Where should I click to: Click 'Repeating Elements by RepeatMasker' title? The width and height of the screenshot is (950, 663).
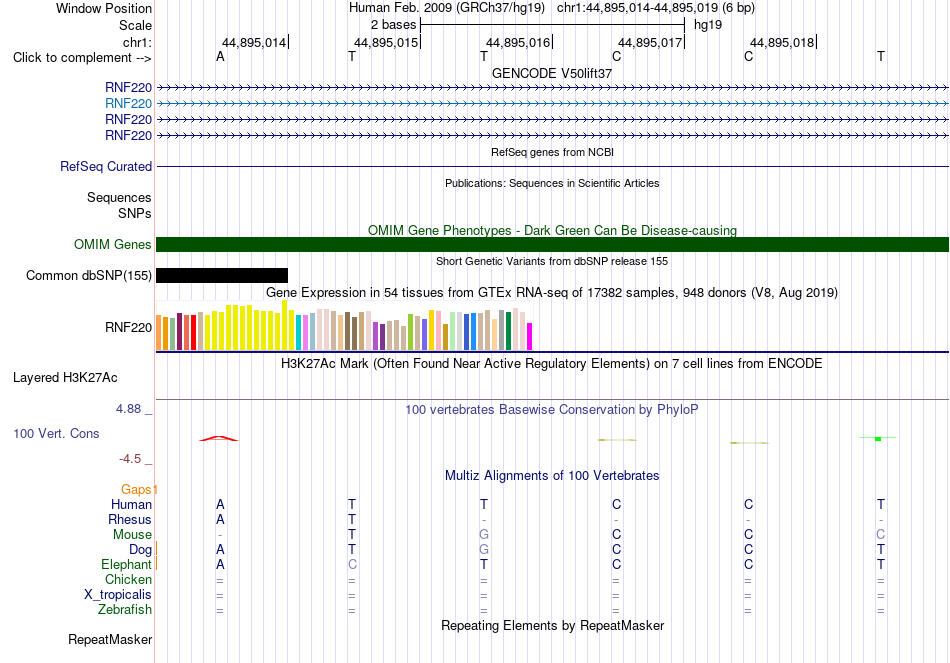point(552,625)
